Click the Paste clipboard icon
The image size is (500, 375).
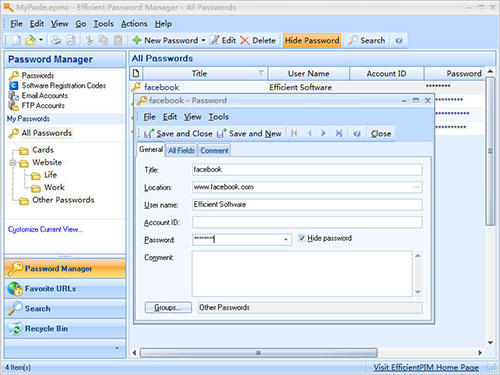(118, 40)
